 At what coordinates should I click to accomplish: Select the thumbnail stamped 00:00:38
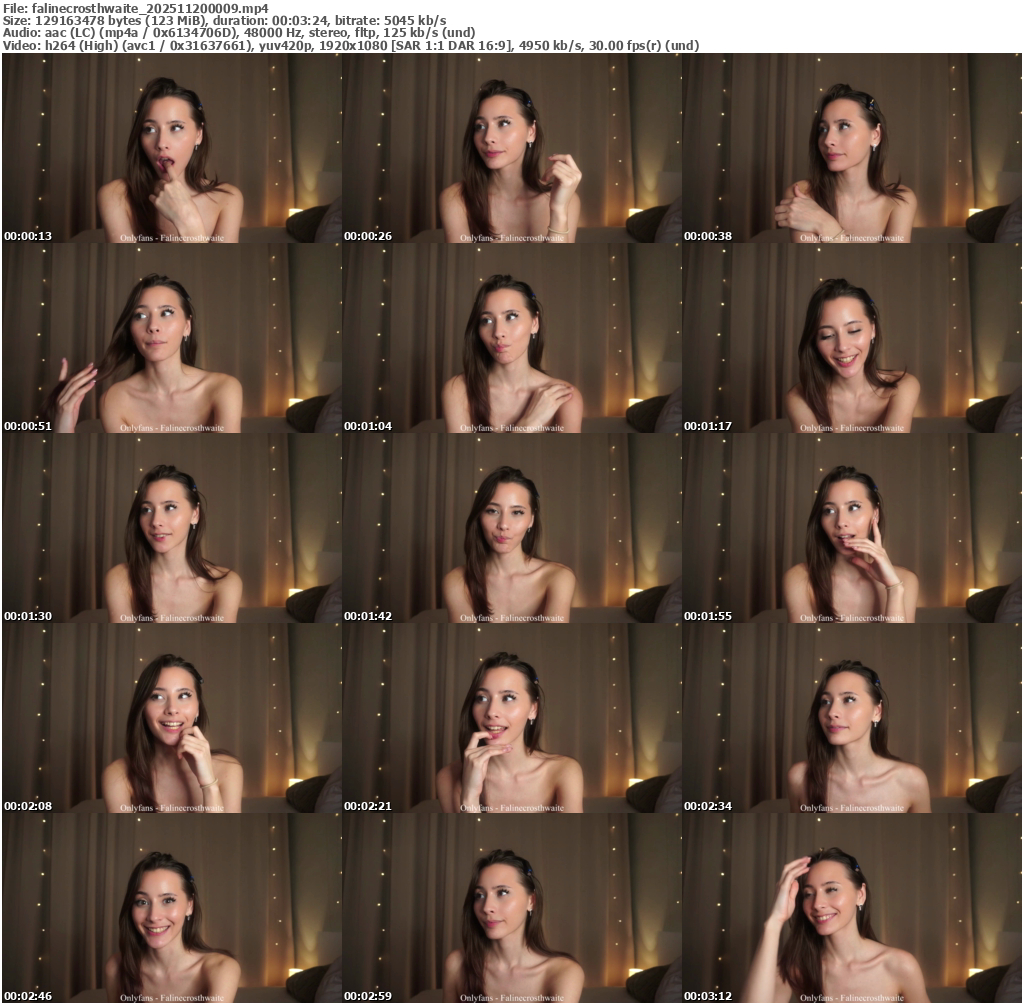coord(852,148)
